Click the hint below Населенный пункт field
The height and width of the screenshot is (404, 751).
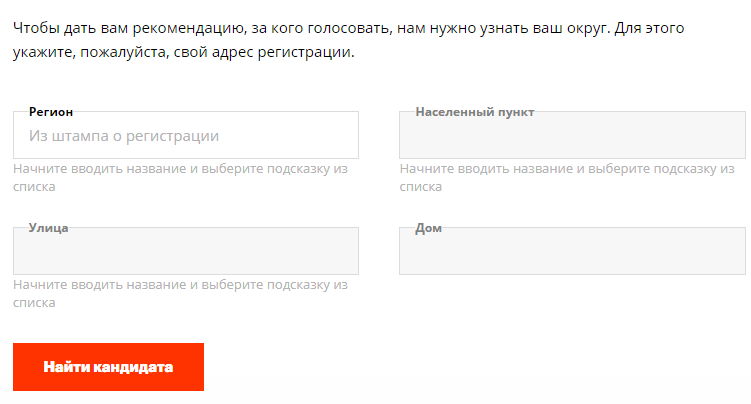tap(566, 169)
